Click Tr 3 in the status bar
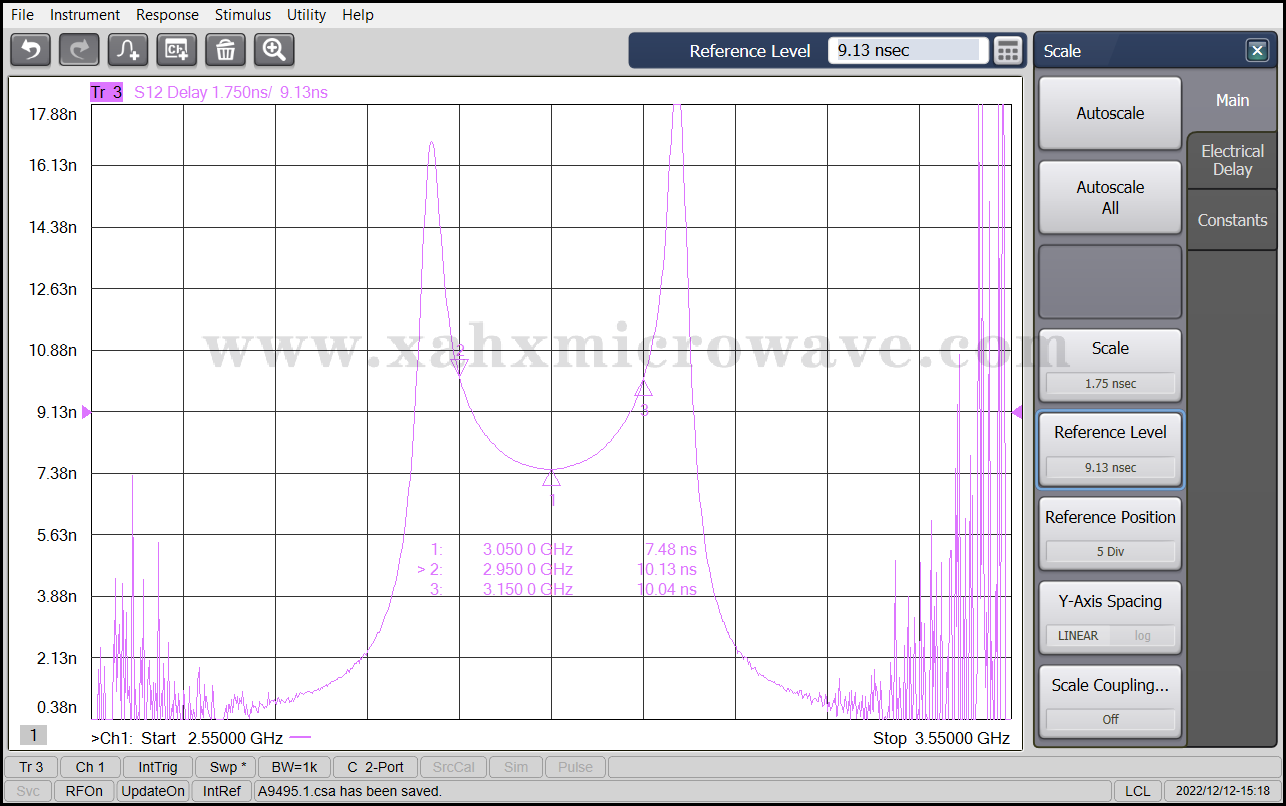1286x806 pixels. click(31, 767)
